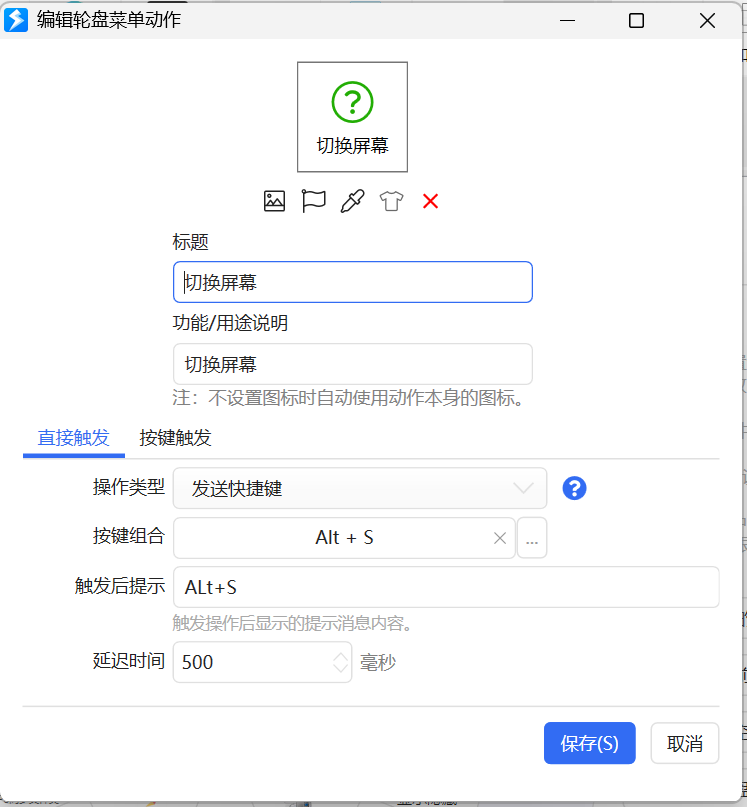Screen dimensions: 747x807
Task: Switch to the 直接触发 tab
Action: coord(73,438)
